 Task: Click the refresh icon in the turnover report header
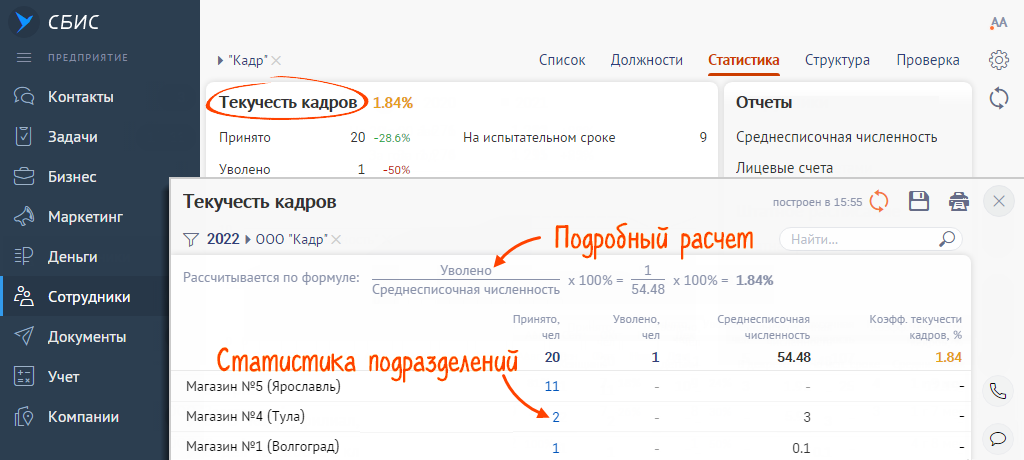coord(879,201)
